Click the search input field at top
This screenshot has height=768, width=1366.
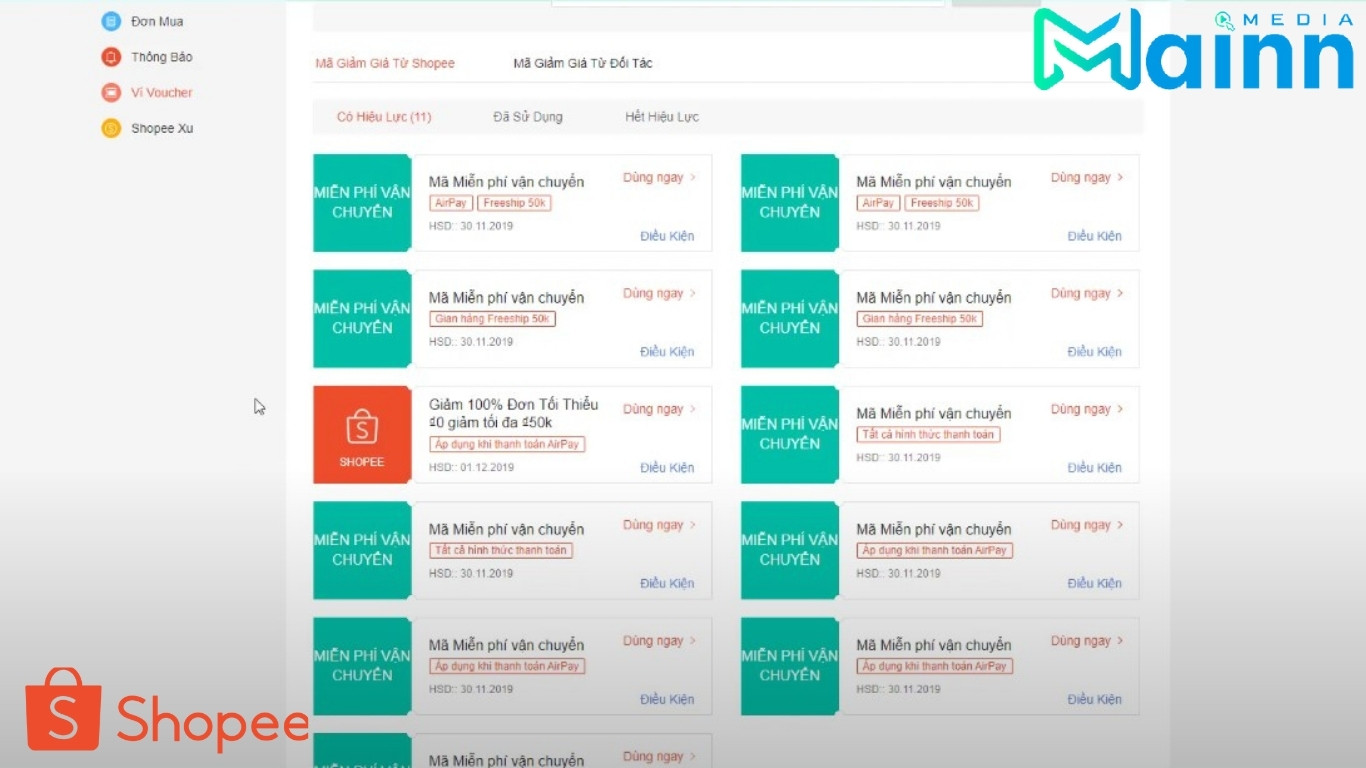point(747,3)
